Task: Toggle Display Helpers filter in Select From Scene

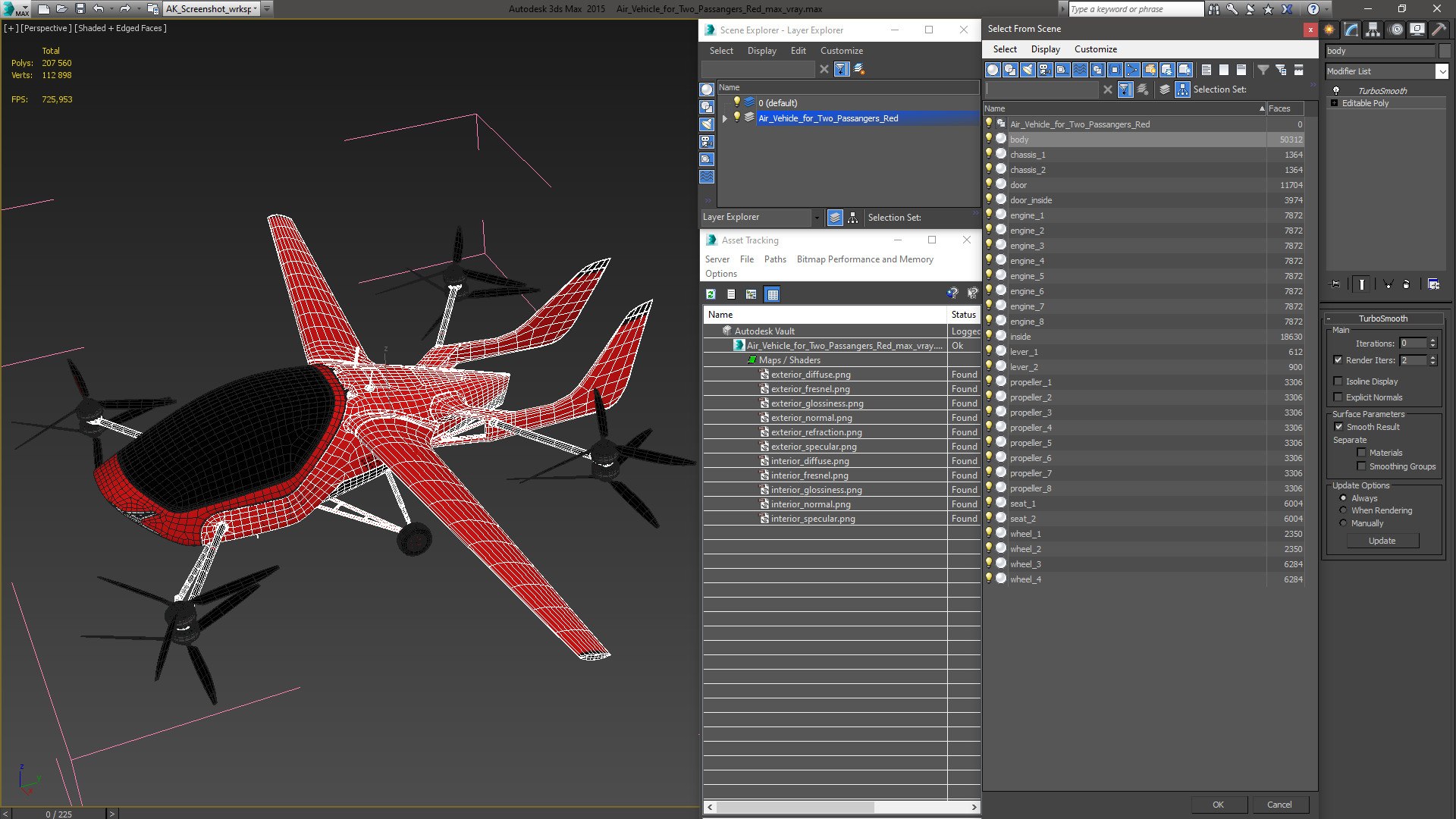Action: [1062, 70]
